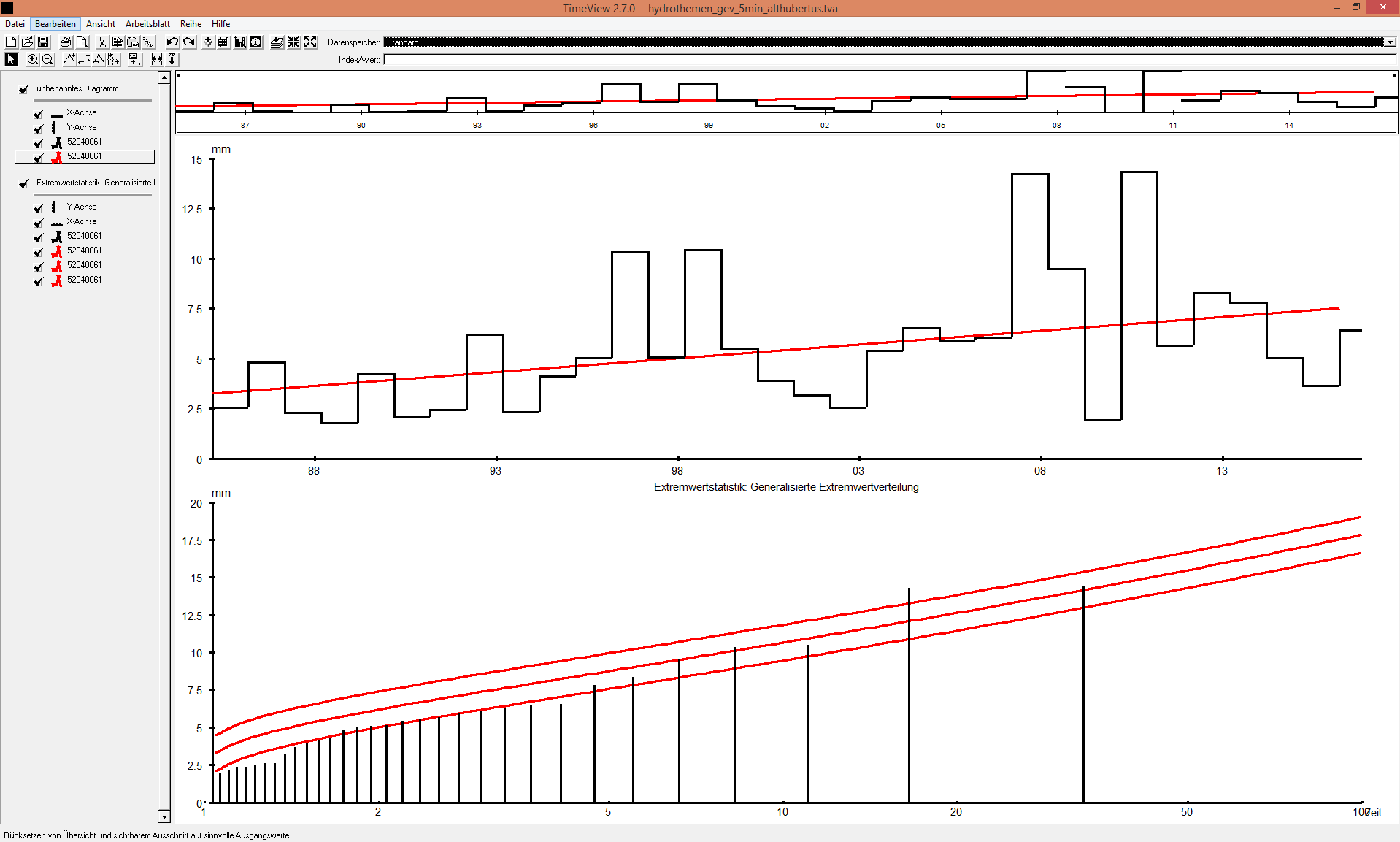Click the add checkmark plus icon

[x=209, y=42]
